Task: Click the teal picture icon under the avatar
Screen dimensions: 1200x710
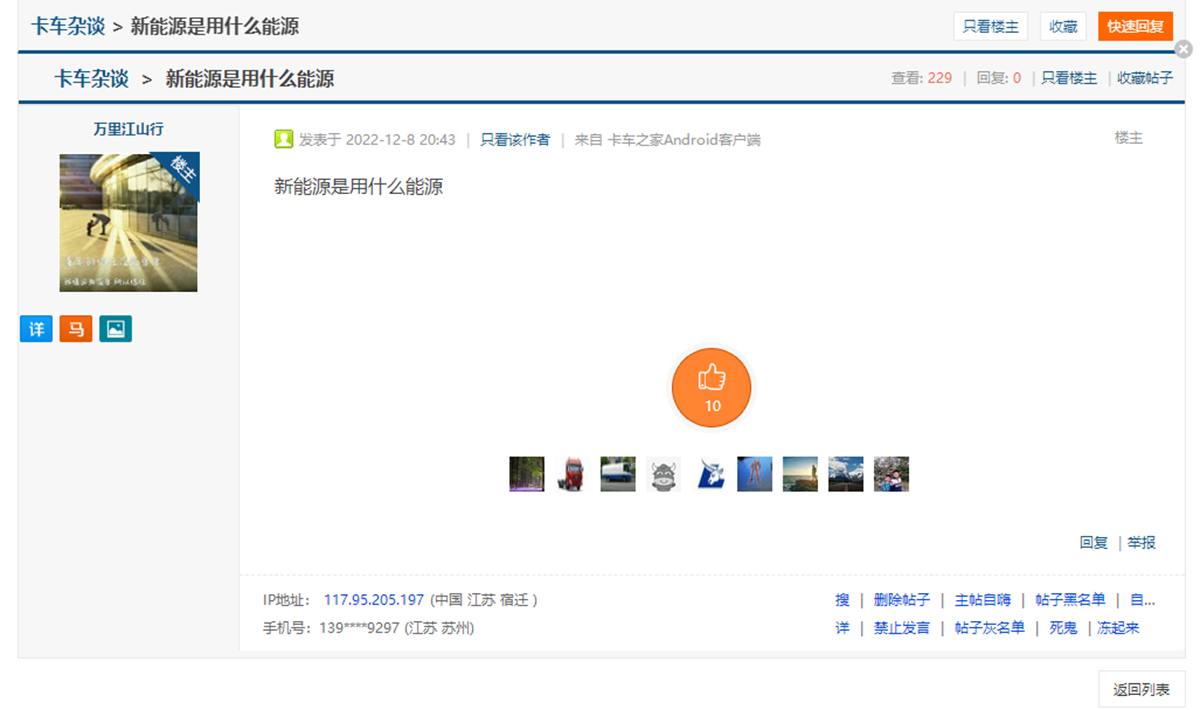Action: (116, 329)
